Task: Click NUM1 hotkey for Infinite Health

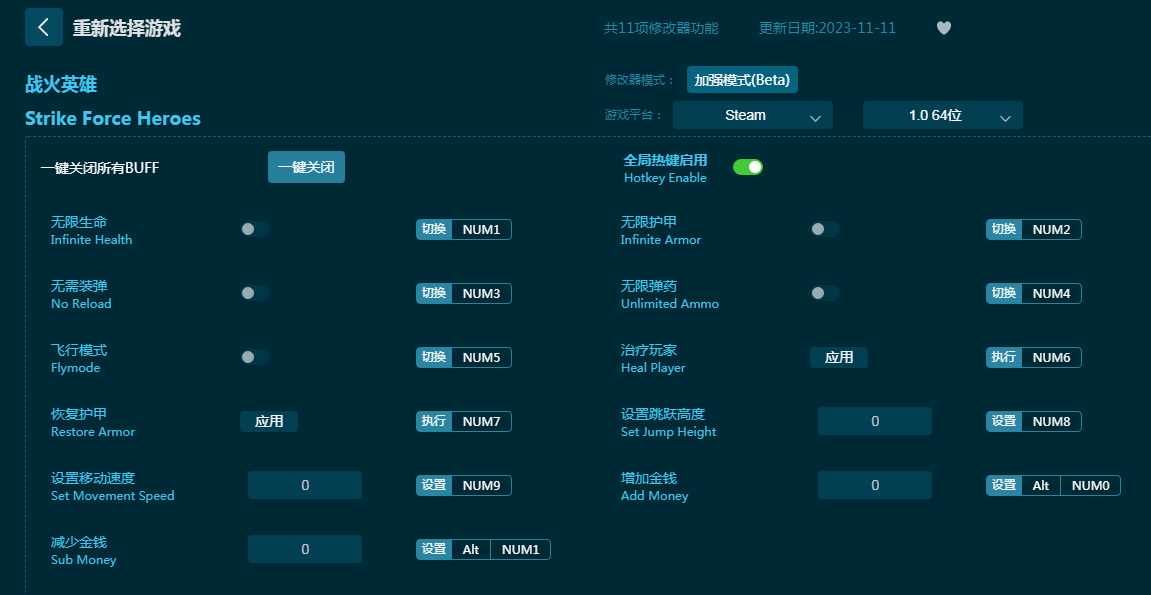Action: pos(482,230)
